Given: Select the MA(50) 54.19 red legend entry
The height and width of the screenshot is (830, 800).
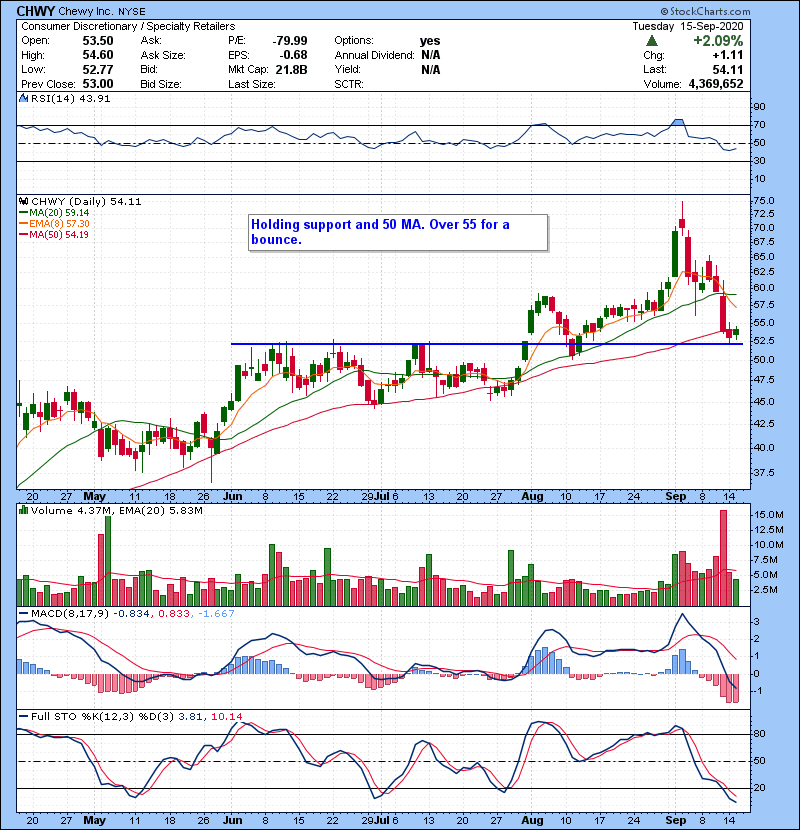Looking at the screenshot, I should 54,234.
